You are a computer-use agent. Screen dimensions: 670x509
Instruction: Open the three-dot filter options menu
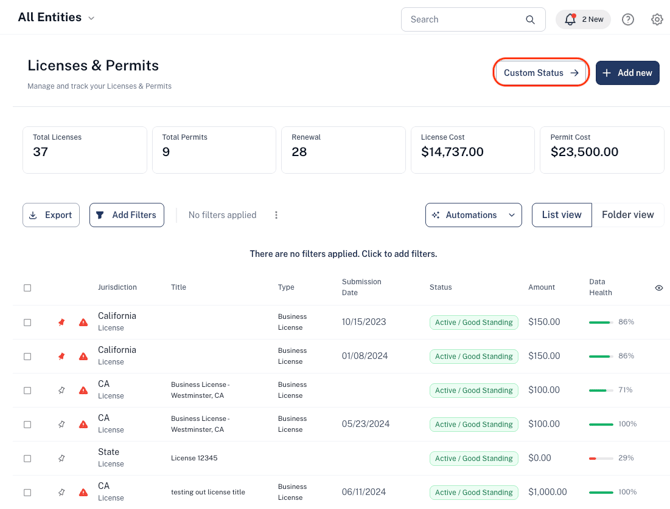[x=276, y=215]
